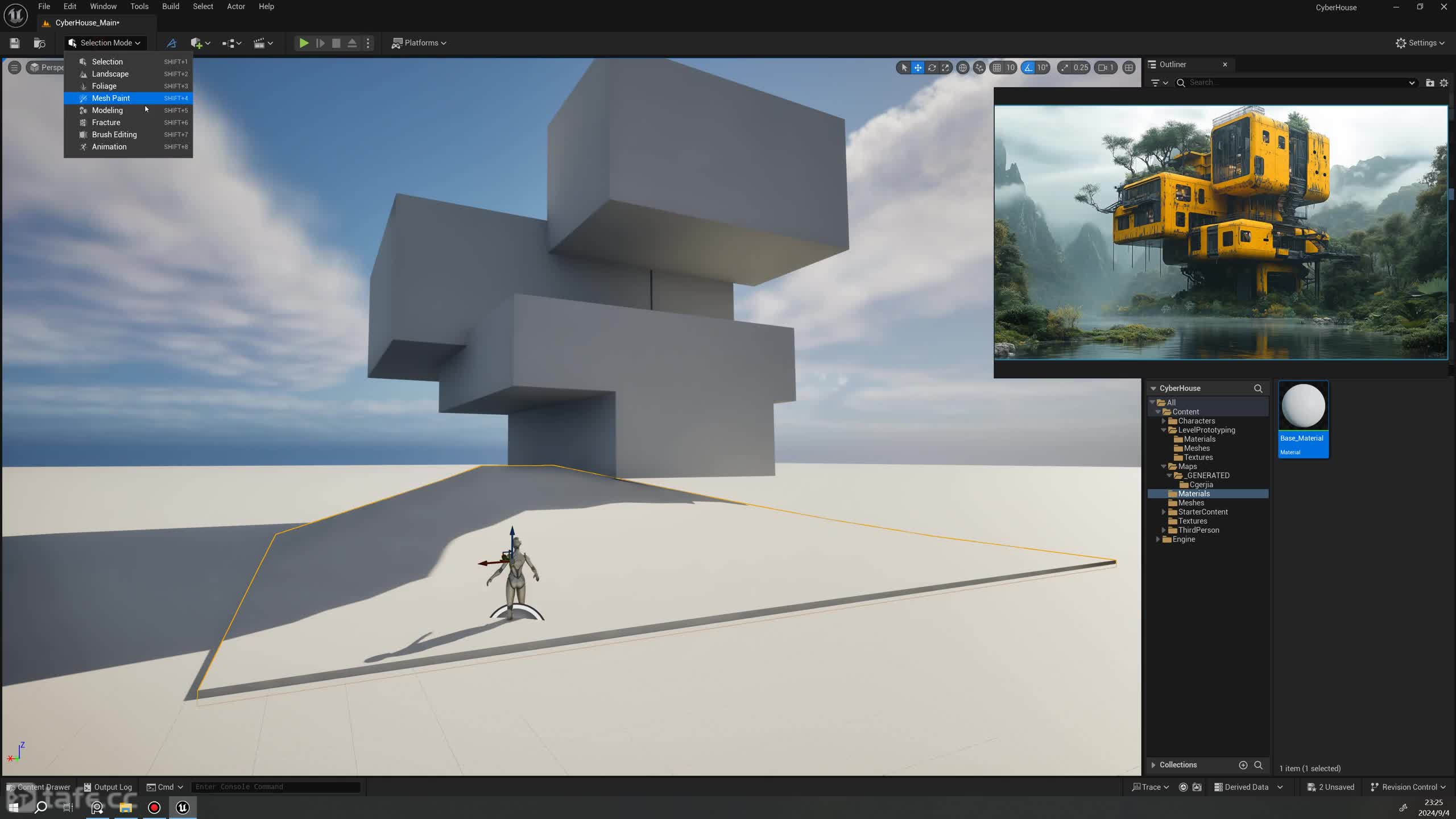Open the Blueprint editor toolbar icon

click(x=171, y=43)
